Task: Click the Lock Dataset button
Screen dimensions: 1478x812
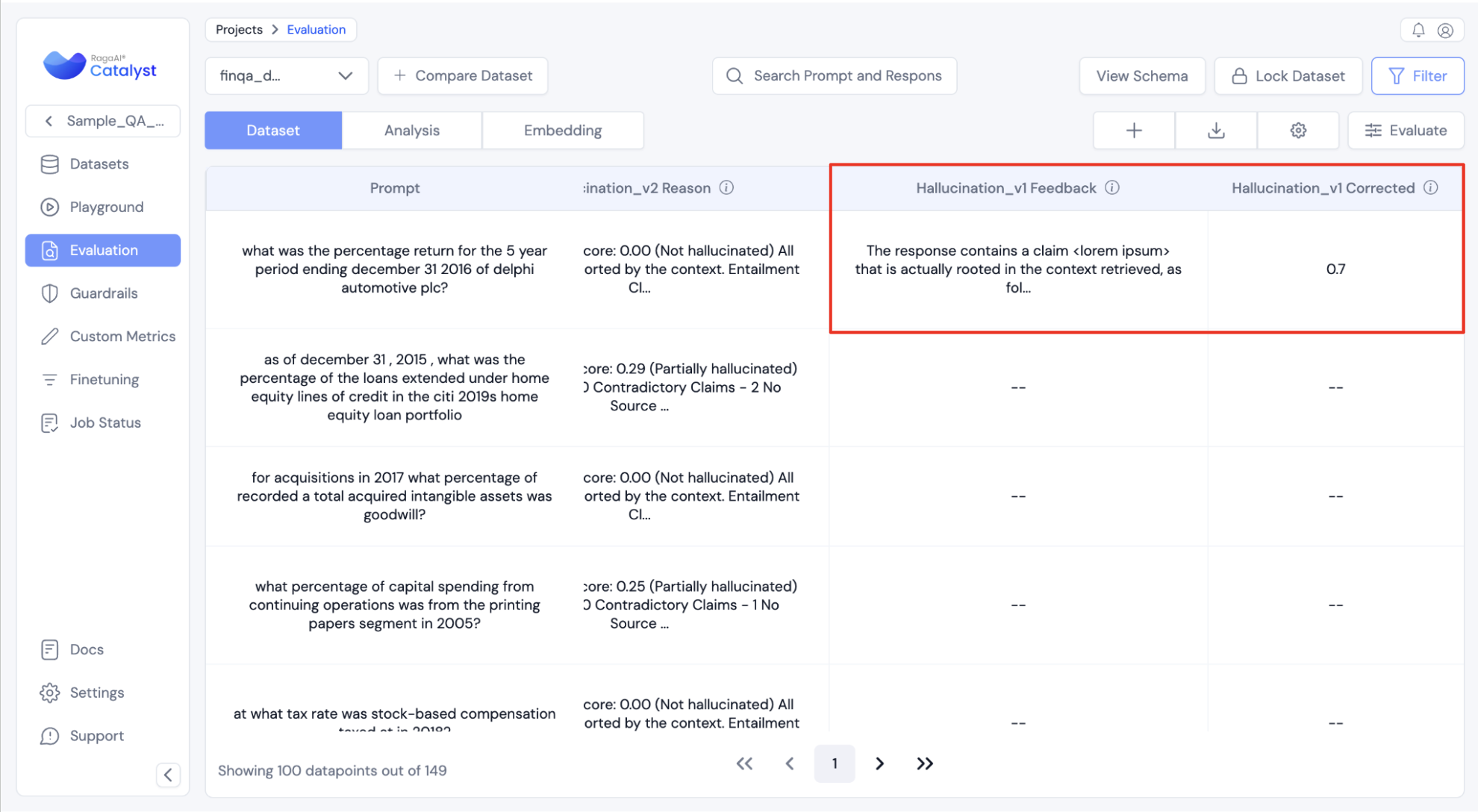Action: (1288, 76)
